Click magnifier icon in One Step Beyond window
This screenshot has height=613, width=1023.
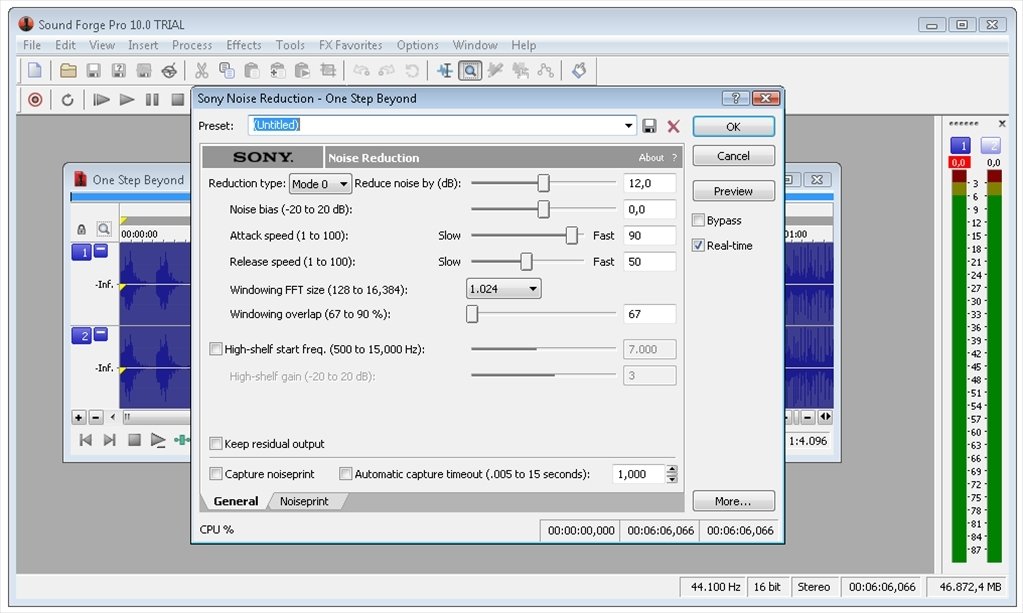pos(104,229)
